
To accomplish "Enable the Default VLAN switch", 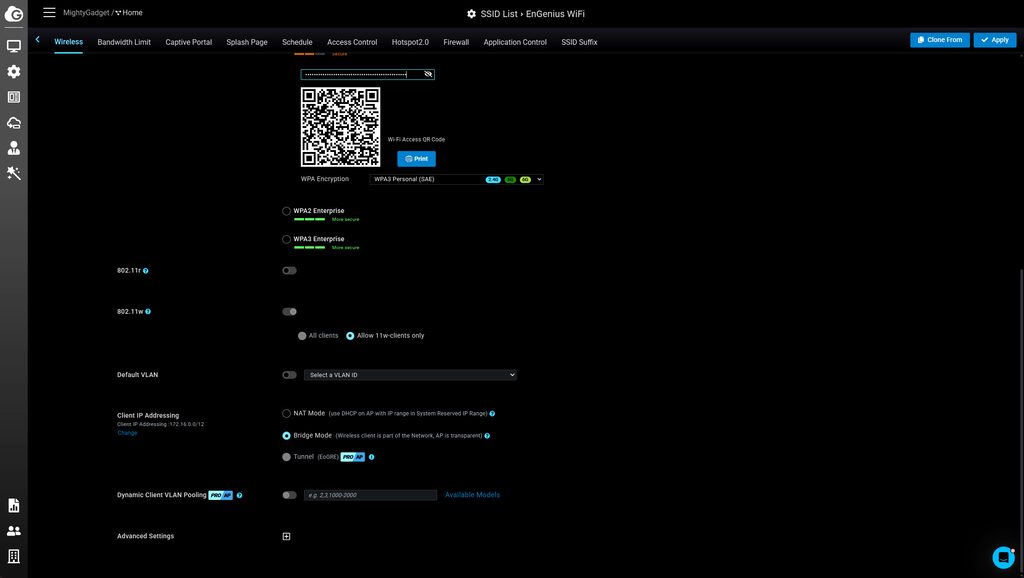I will click(x=289, y=375).
